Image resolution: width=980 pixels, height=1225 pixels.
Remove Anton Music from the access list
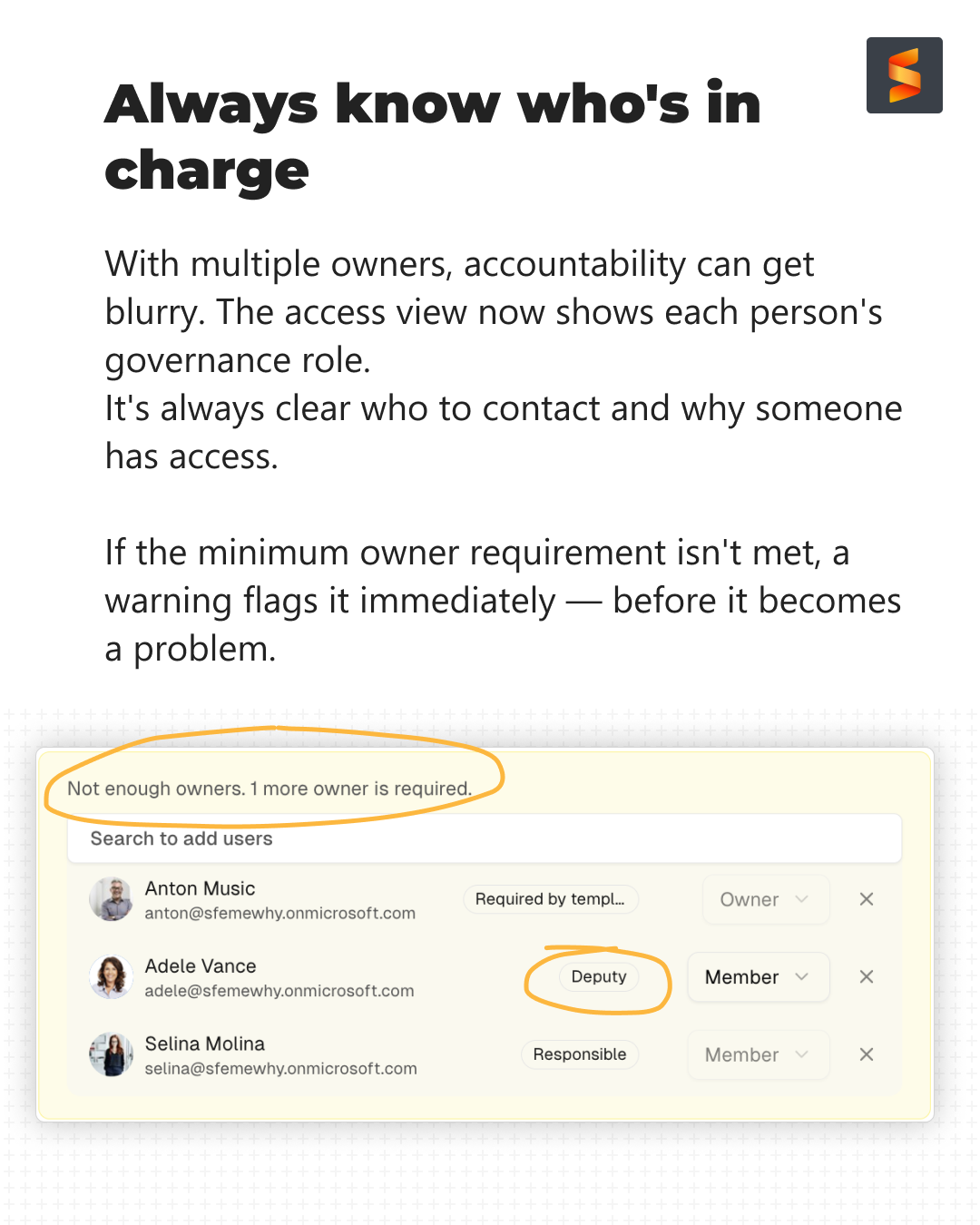click(867, 899)
